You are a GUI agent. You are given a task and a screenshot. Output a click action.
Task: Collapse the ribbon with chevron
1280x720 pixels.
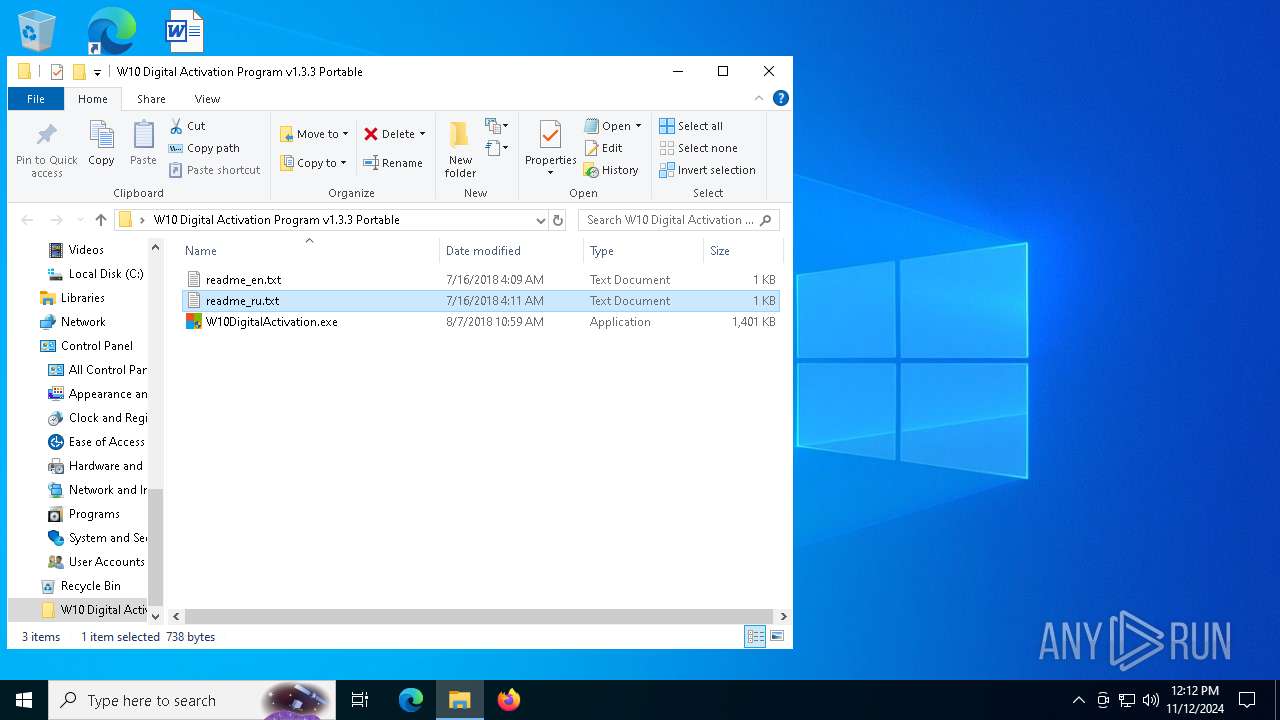coord(759,98)
